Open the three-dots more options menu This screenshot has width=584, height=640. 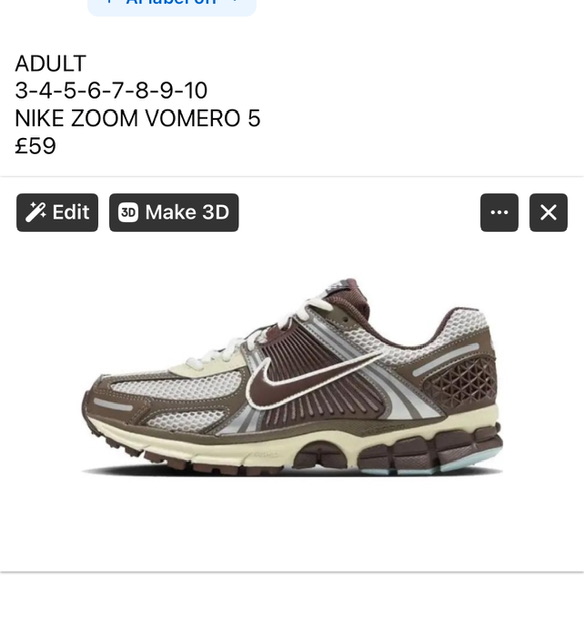499,212
